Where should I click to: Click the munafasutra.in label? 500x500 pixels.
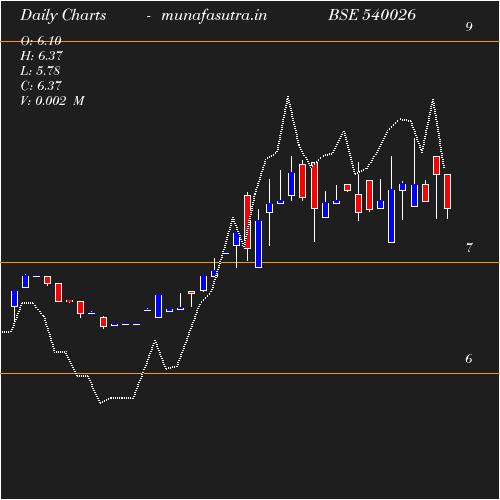(x=214, y=15)
